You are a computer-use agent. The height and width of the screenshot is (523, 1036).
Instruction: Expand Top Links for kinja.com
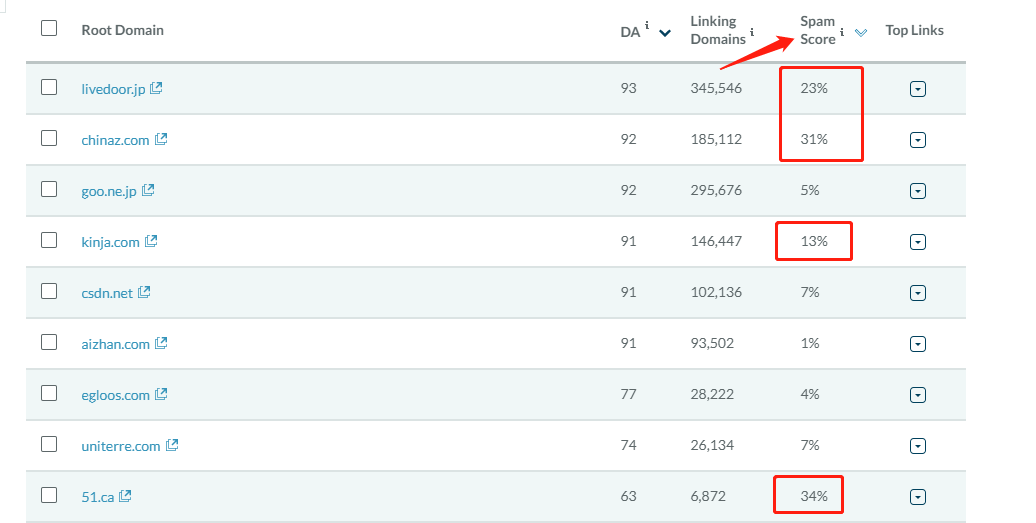tap(918, 242)
